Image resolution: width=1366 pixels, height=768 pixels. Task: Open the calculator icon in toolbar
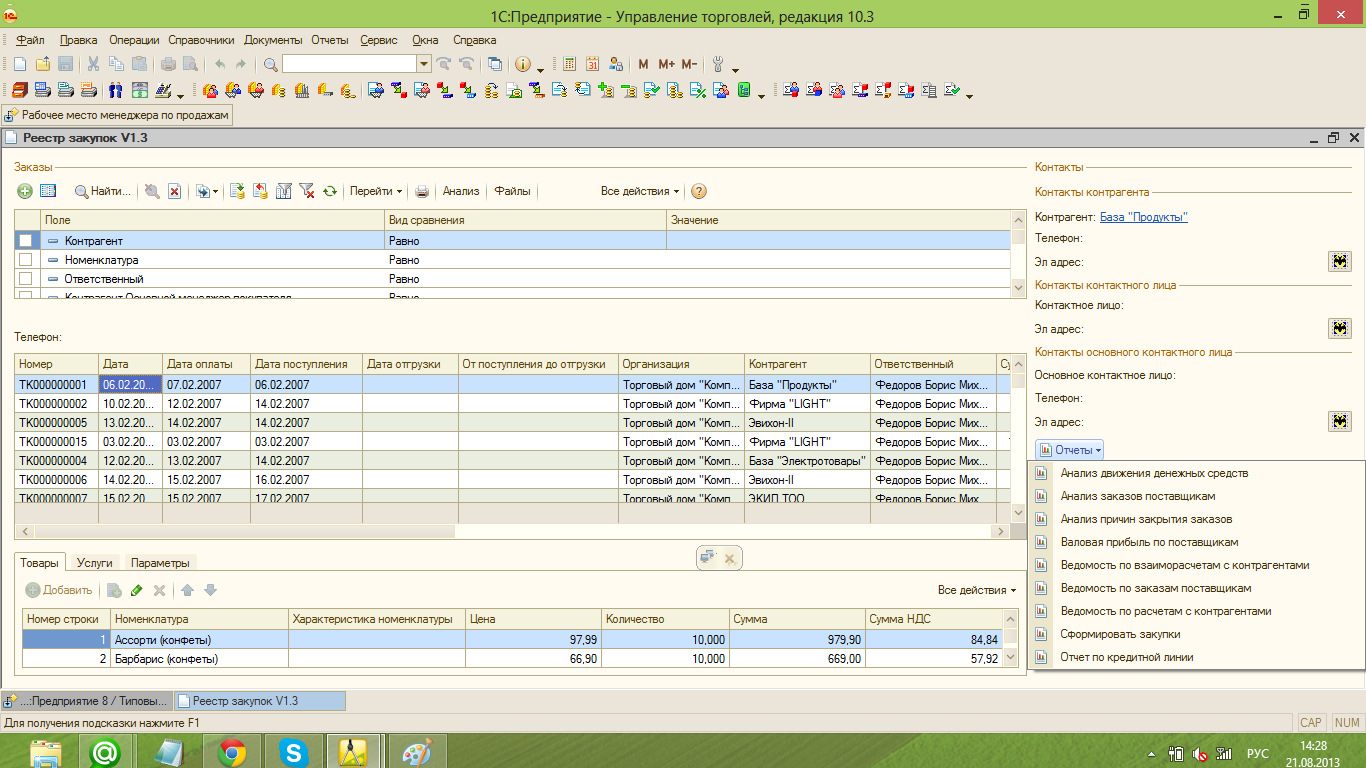pos(570,64)
